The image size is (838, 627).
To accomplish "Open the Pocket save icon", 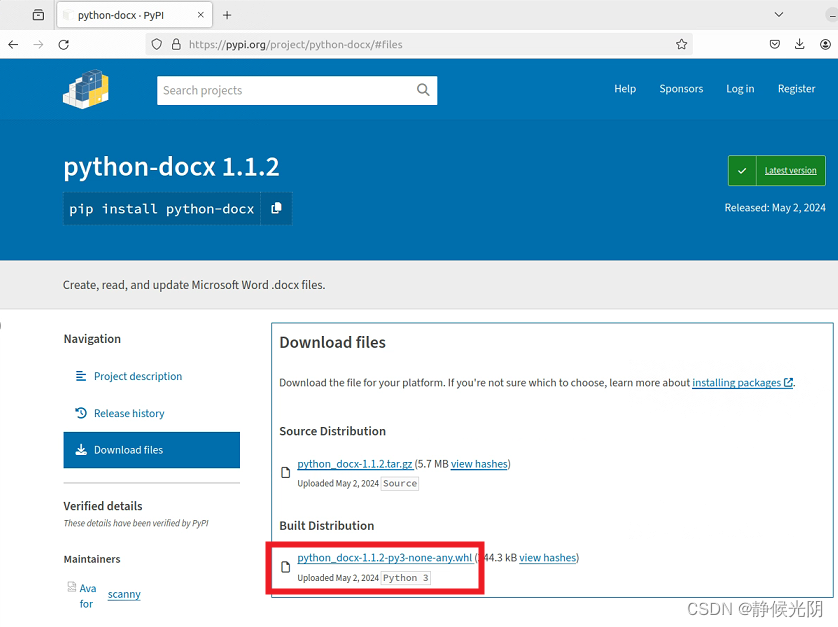I will 774,44.
